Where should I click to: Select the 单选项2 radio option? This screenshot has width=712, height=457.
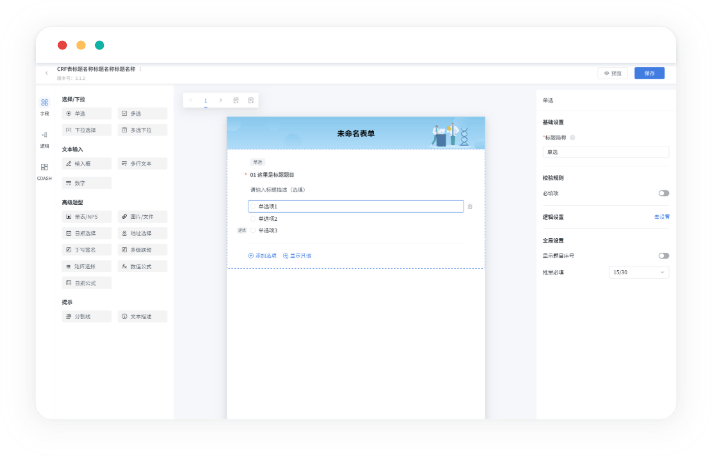268,219
